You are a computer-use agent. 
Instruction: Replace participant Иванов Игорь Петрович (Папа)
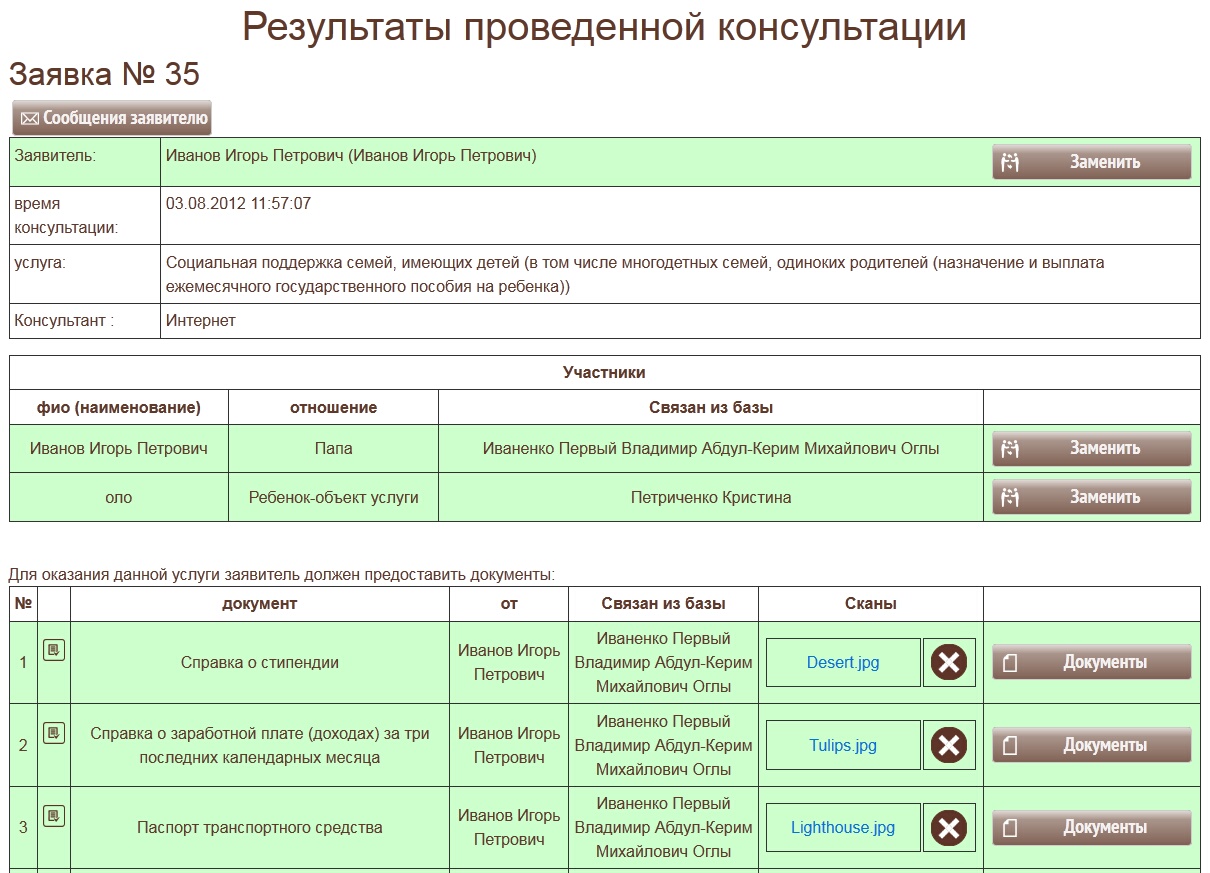[1091, 448]
